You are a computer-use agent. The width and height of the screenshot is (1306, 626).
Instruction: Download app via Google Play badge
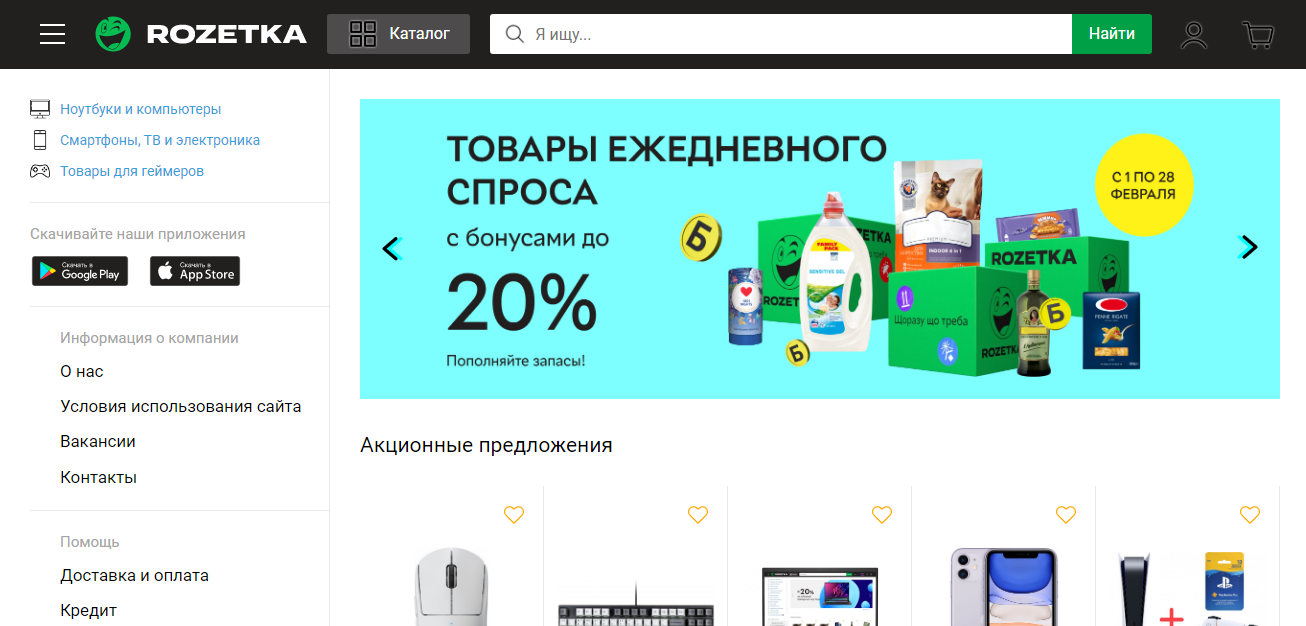pos(80,271)
